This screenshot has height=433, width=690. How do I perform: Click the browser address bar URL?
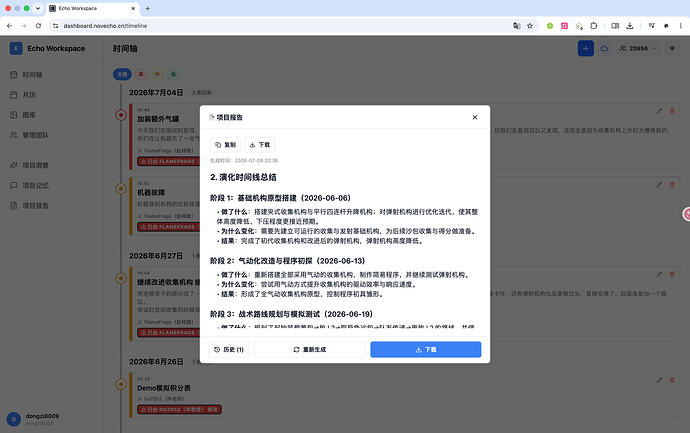click(x=105, y=26)
